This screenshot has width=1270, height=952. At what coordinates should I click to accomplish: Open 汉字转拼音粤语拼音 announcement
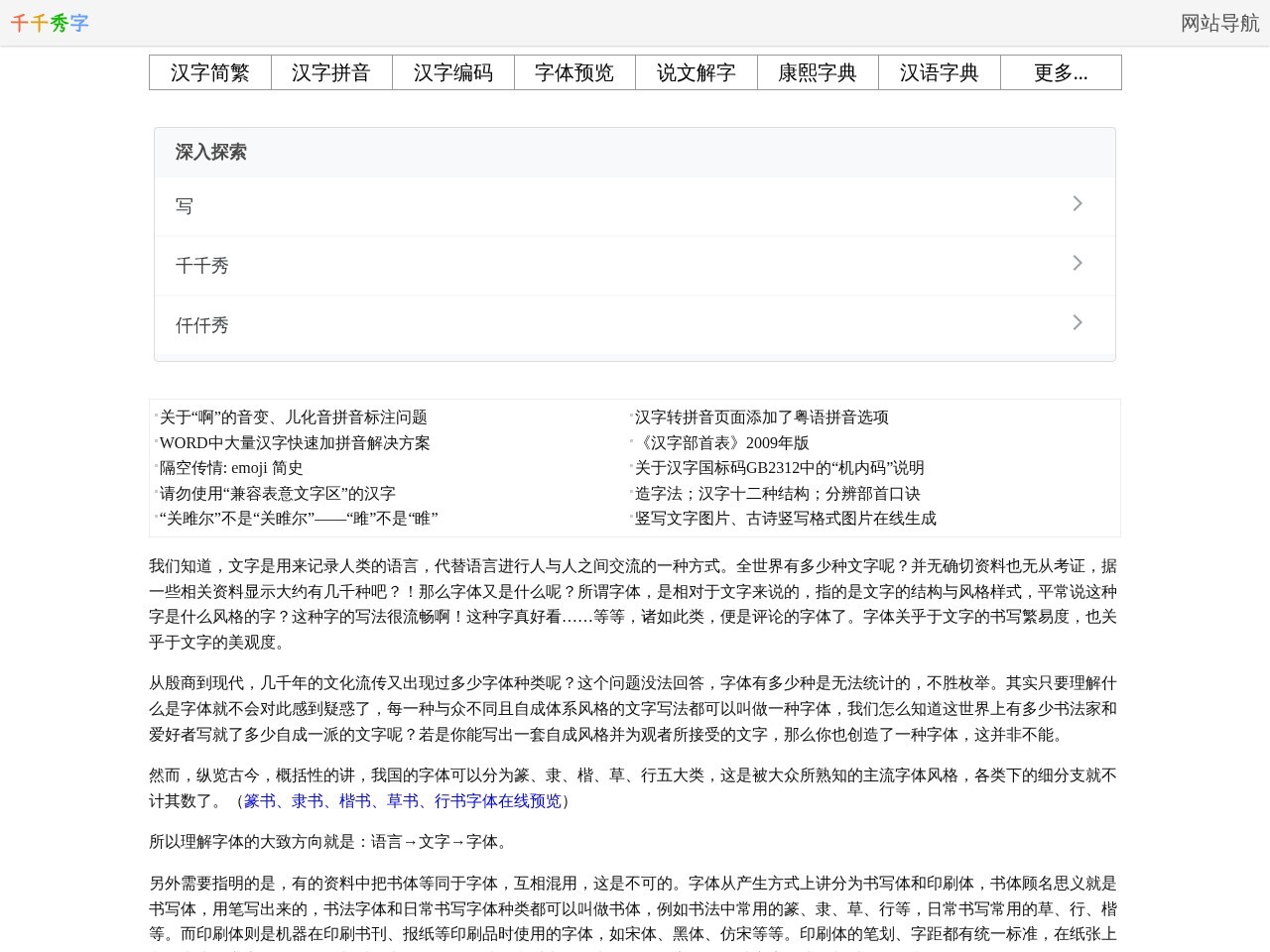761,417
